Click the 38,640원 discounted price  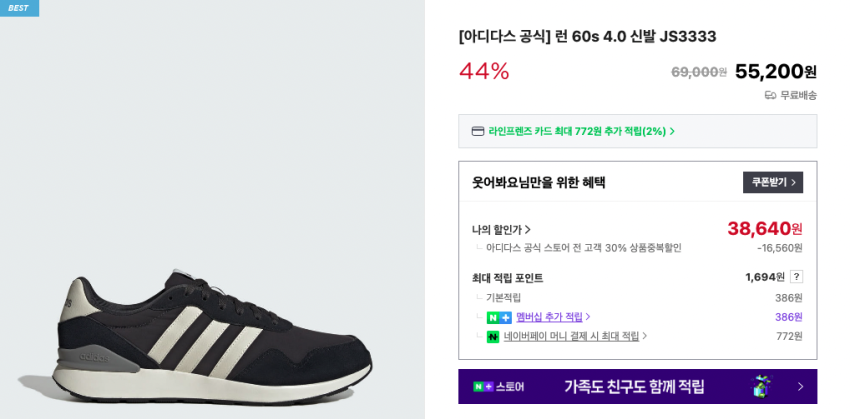(x=764, y=229)
